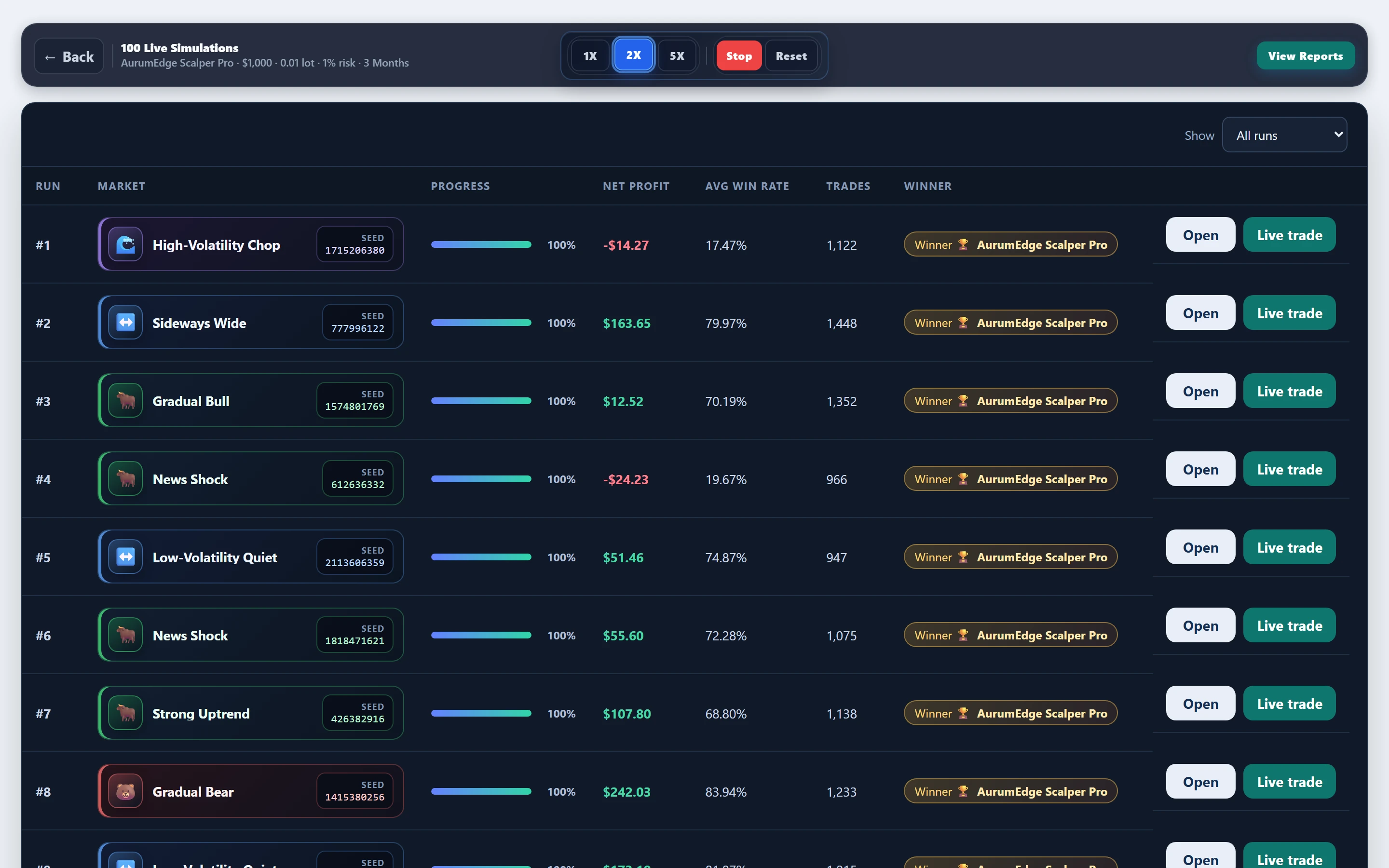Click the trophy icon in run #1 winner badge
The image size is (1389, 868).
[x=963, y=244]
